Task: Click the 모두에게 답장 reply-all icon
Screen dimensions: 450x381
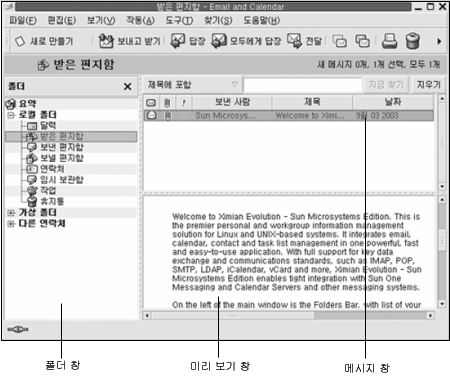Action: [x=219, y=41]
